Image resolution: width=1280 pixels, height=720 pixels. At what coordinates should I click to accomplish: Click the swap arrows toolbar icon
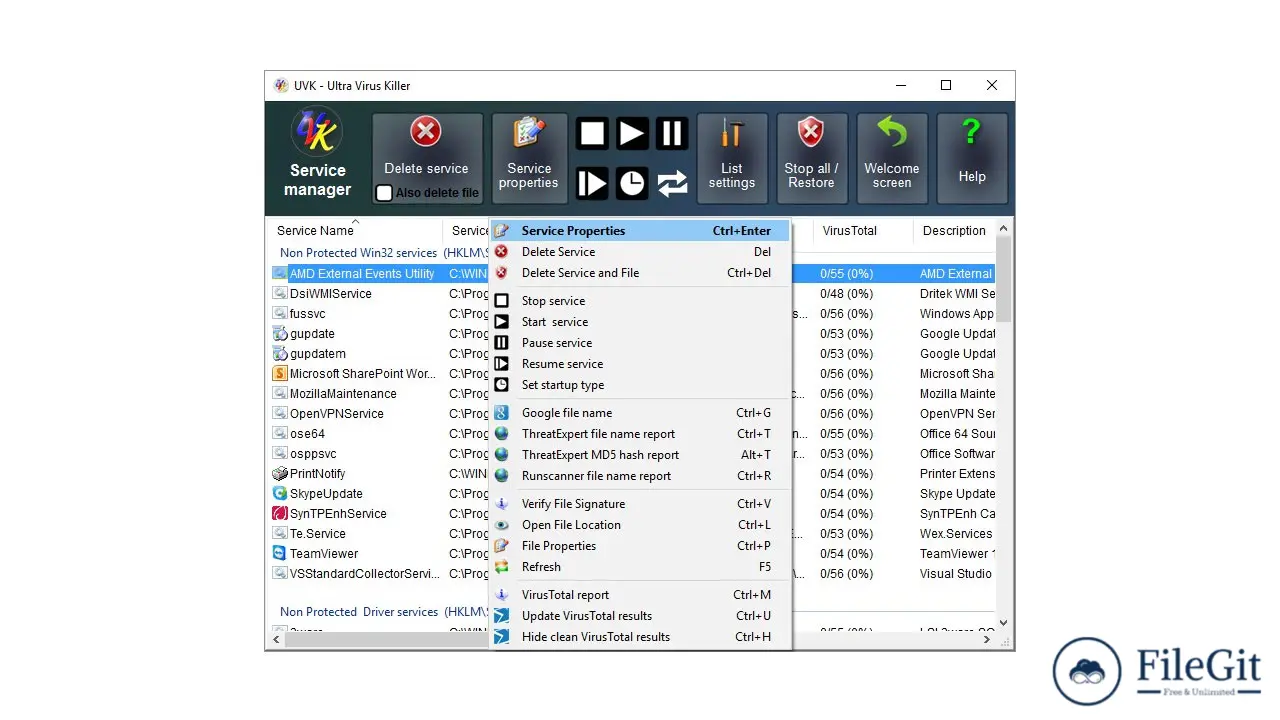coord(672,183)
